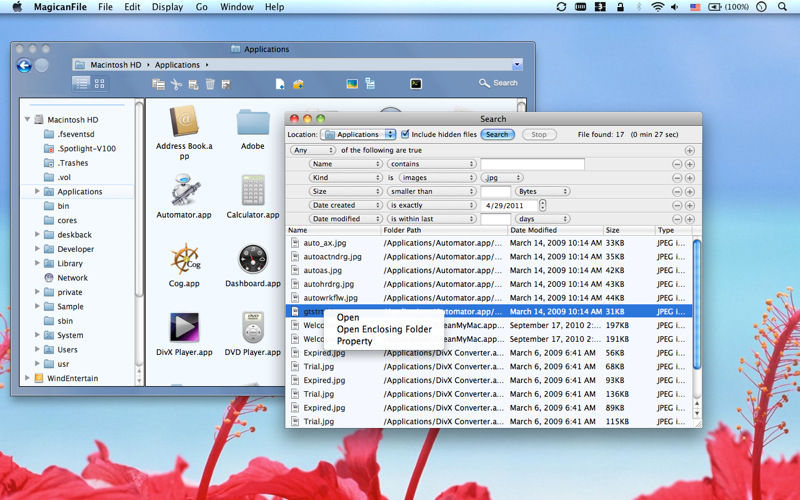This screenshot has height=500, width=800.
Task: Expand the Applications tree folder
Action: tap(37, 191)
